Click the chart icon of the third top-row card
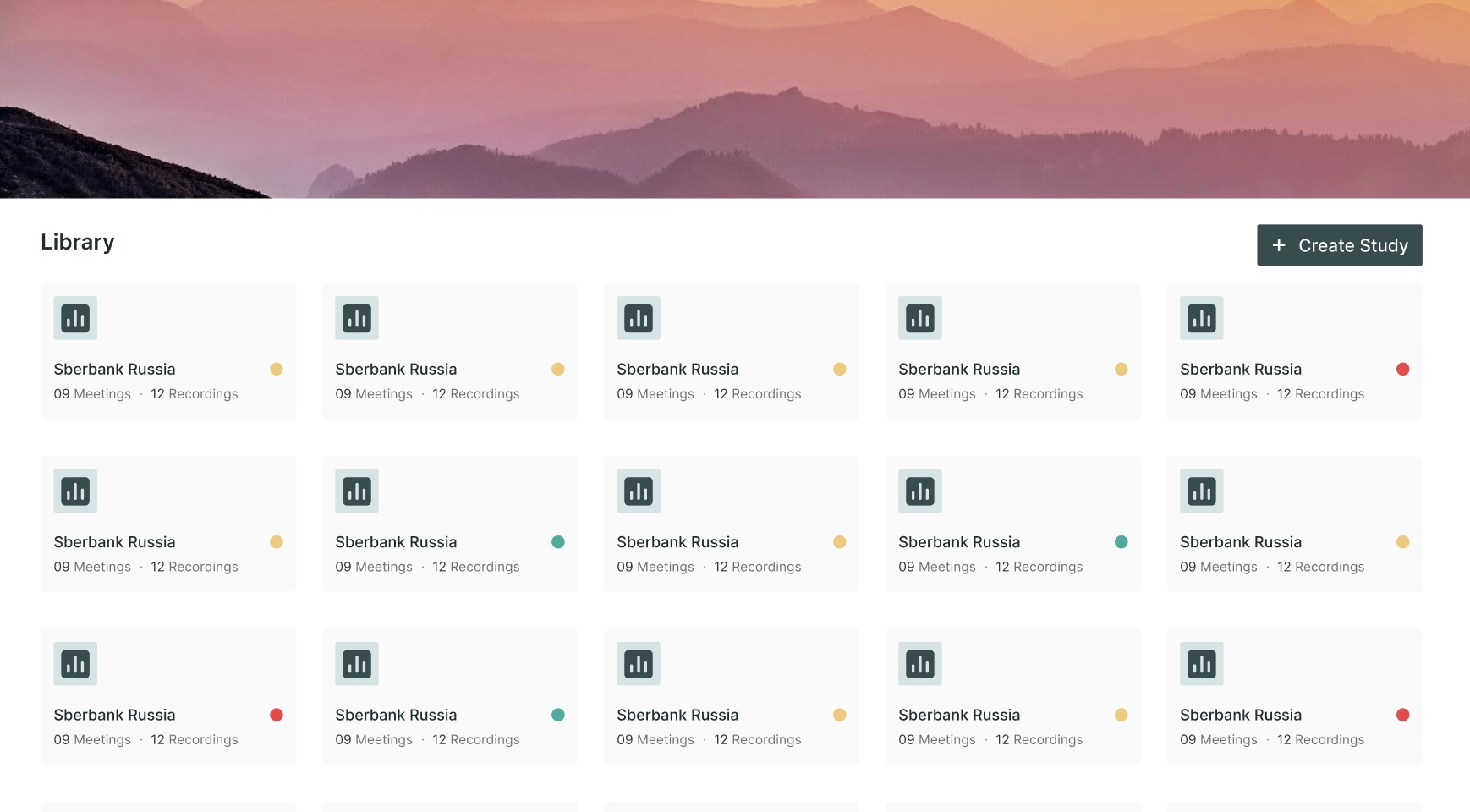The width and height of the screenshot is (1470, 812). click(638, 318)
